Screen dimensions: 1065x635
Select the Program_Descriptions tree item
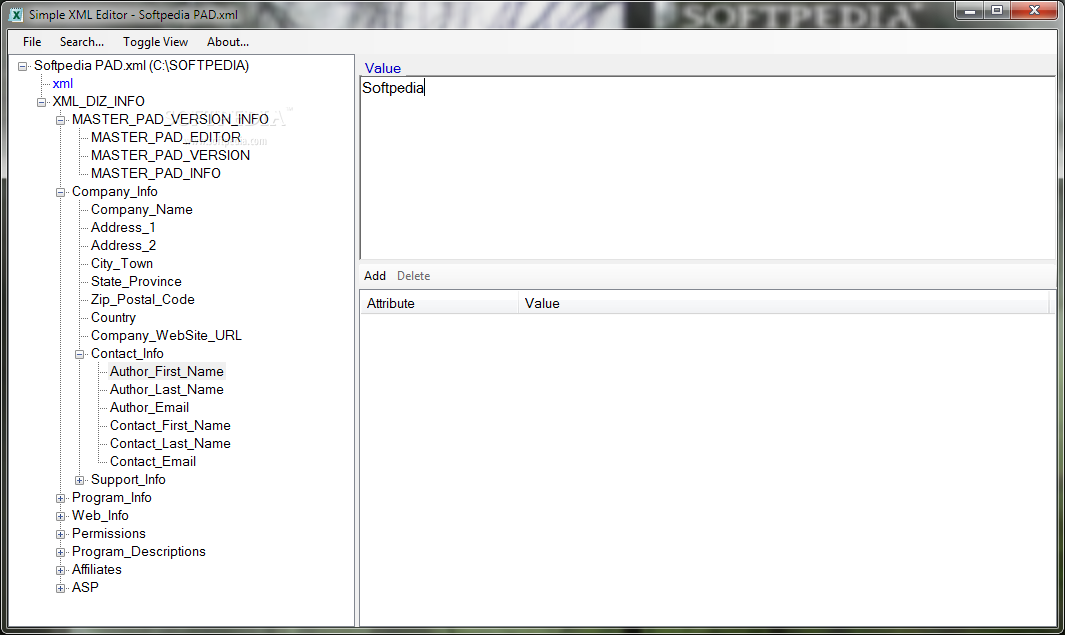[139, 551]
